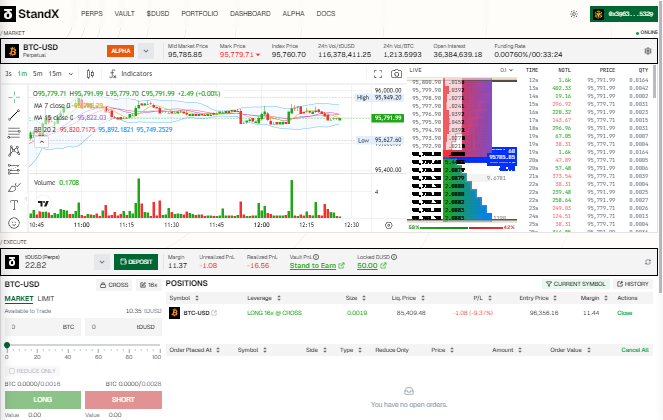Screen dimensions: 663x420
Task: Place a SHORT order button
Action: [x=123, y=400]
